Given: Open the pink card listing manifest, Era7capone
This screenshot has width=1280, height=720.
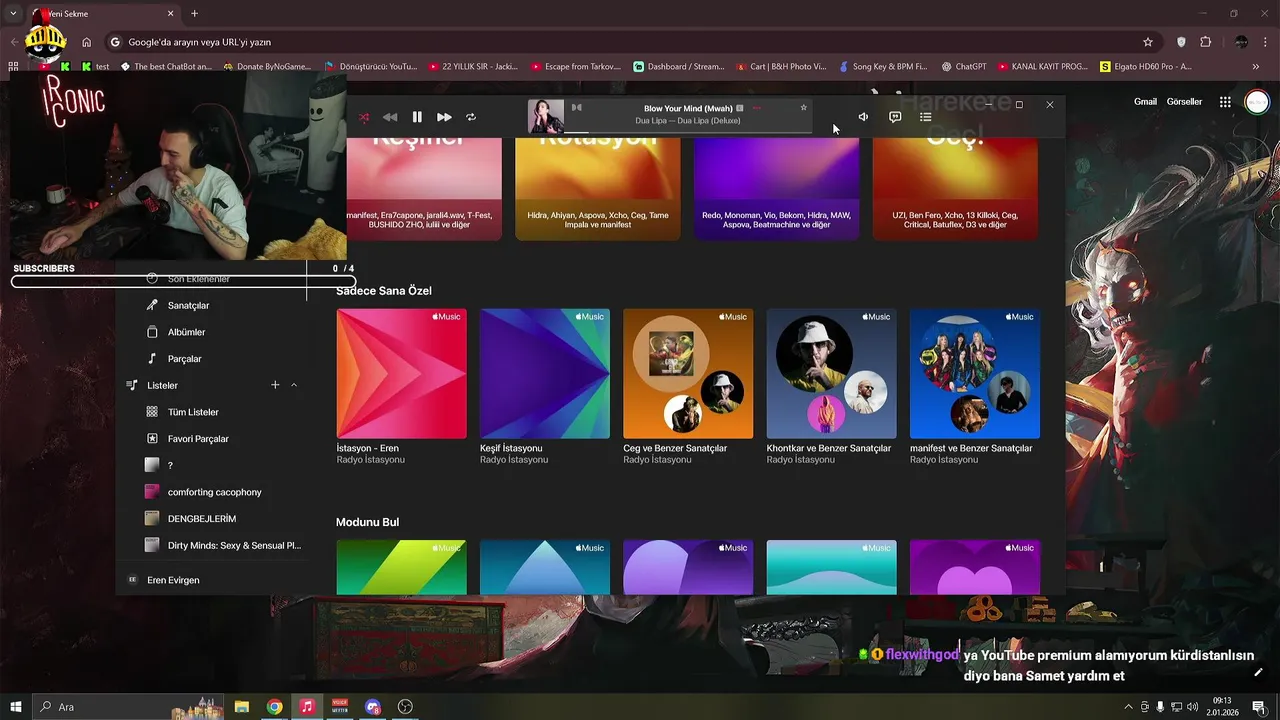Looking at the screenshot, I should coord(424,189).
